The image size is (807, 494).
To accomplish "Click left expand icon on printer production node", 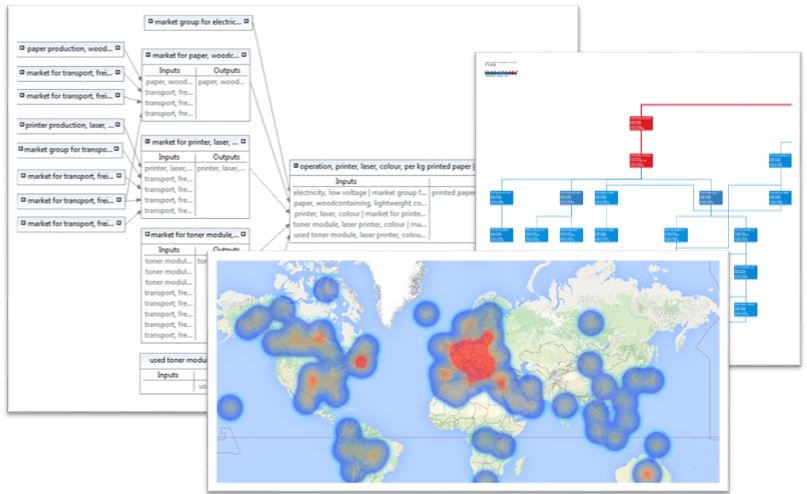I will pyautogui.click(x=24, y=125).
